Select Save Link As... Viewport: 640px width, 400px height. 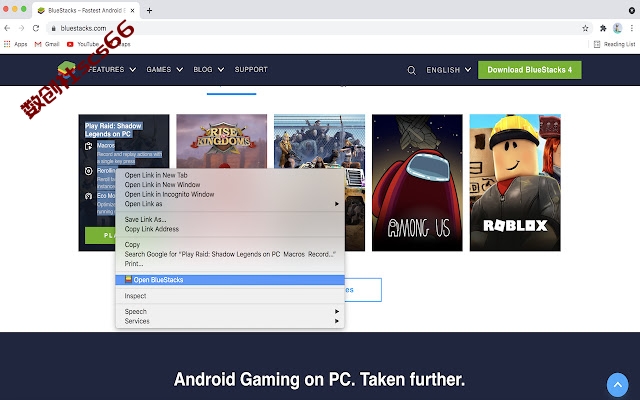pyautogui.click(x=230, y=220)
